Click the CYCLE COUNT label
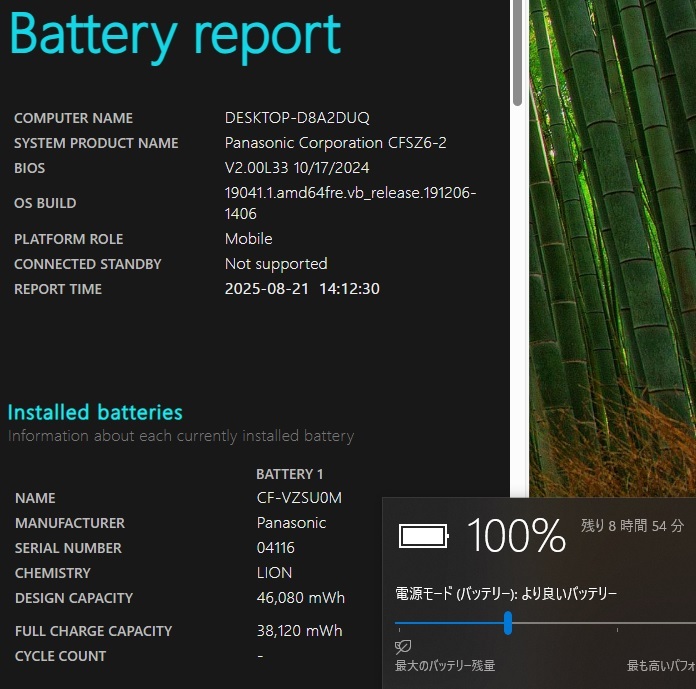Image resolution: width=696 pixels, height=689 pixels. (x=60, y=656)
